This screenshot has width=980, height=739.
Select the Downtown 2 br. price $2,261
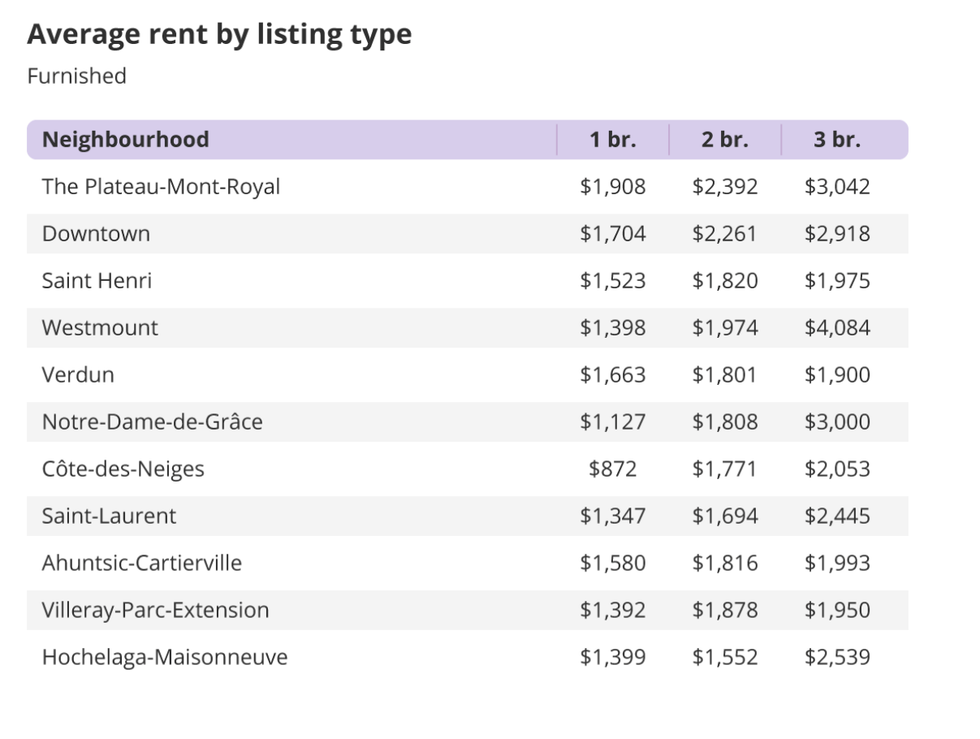(725, 234)
